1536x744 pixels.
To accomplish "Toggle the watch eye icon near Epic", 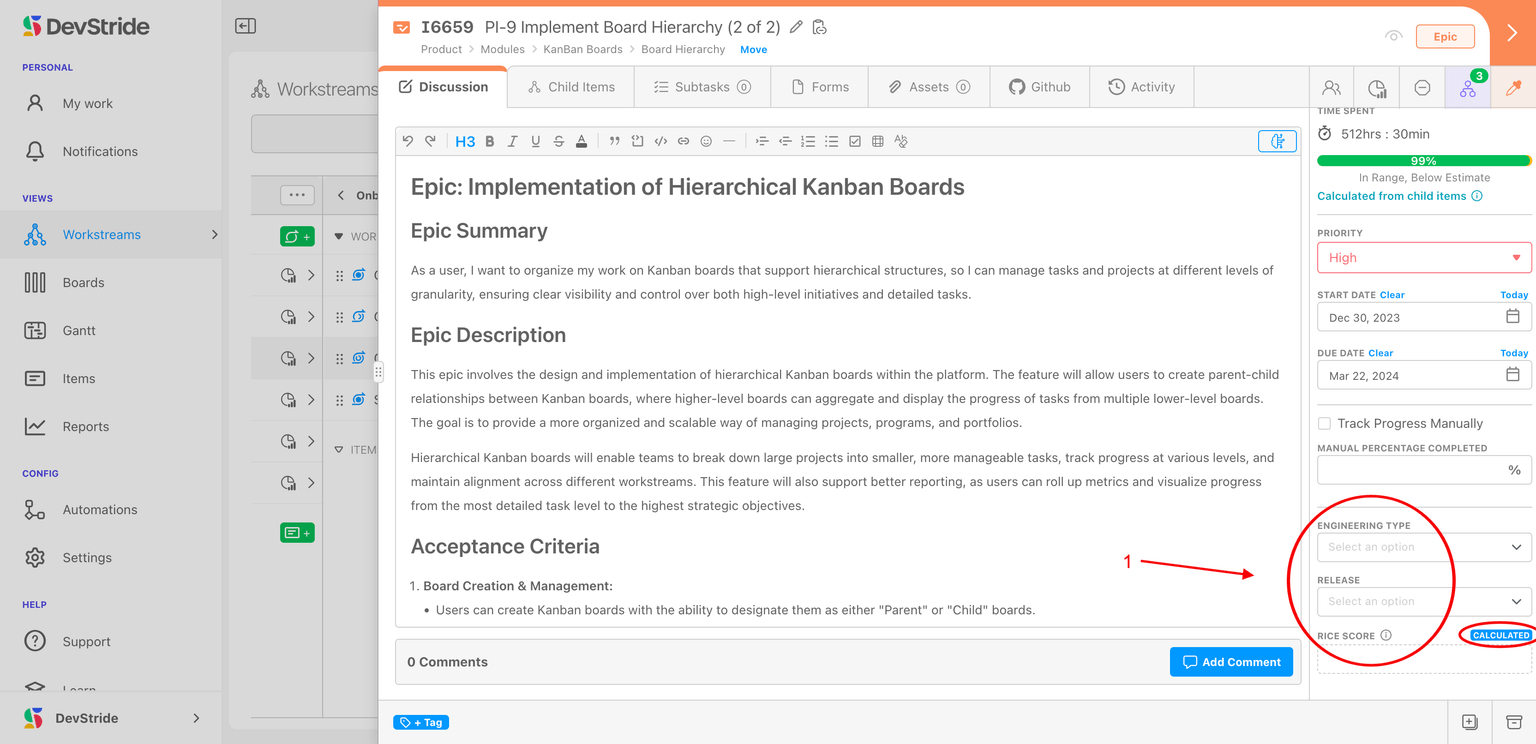I will tap(1393, 36).
